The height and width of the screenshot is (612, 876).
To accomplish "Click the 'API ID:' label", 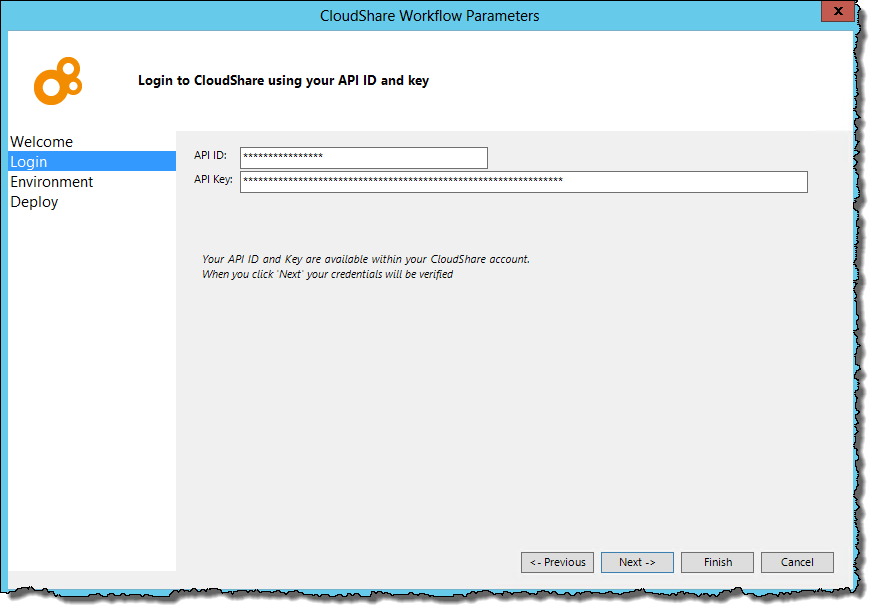I will tap(211, 156).
